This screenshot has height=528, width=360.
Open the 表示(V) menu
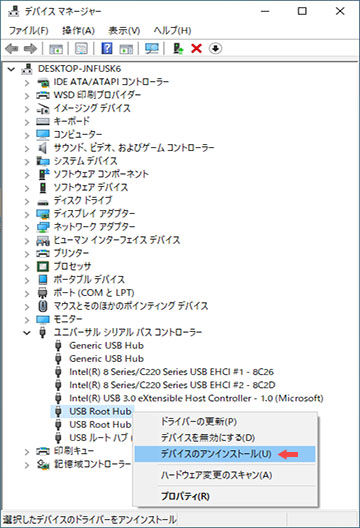click(x=124, y=31)
